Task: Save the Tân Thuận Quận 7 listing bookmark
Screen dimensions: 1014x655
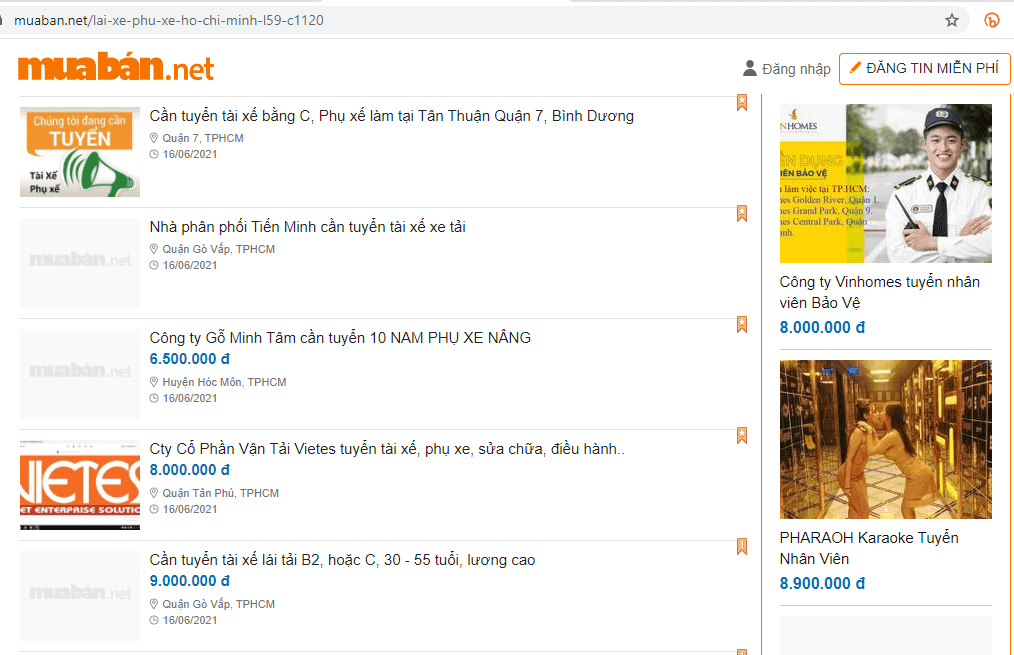Action: pos(742,103)
